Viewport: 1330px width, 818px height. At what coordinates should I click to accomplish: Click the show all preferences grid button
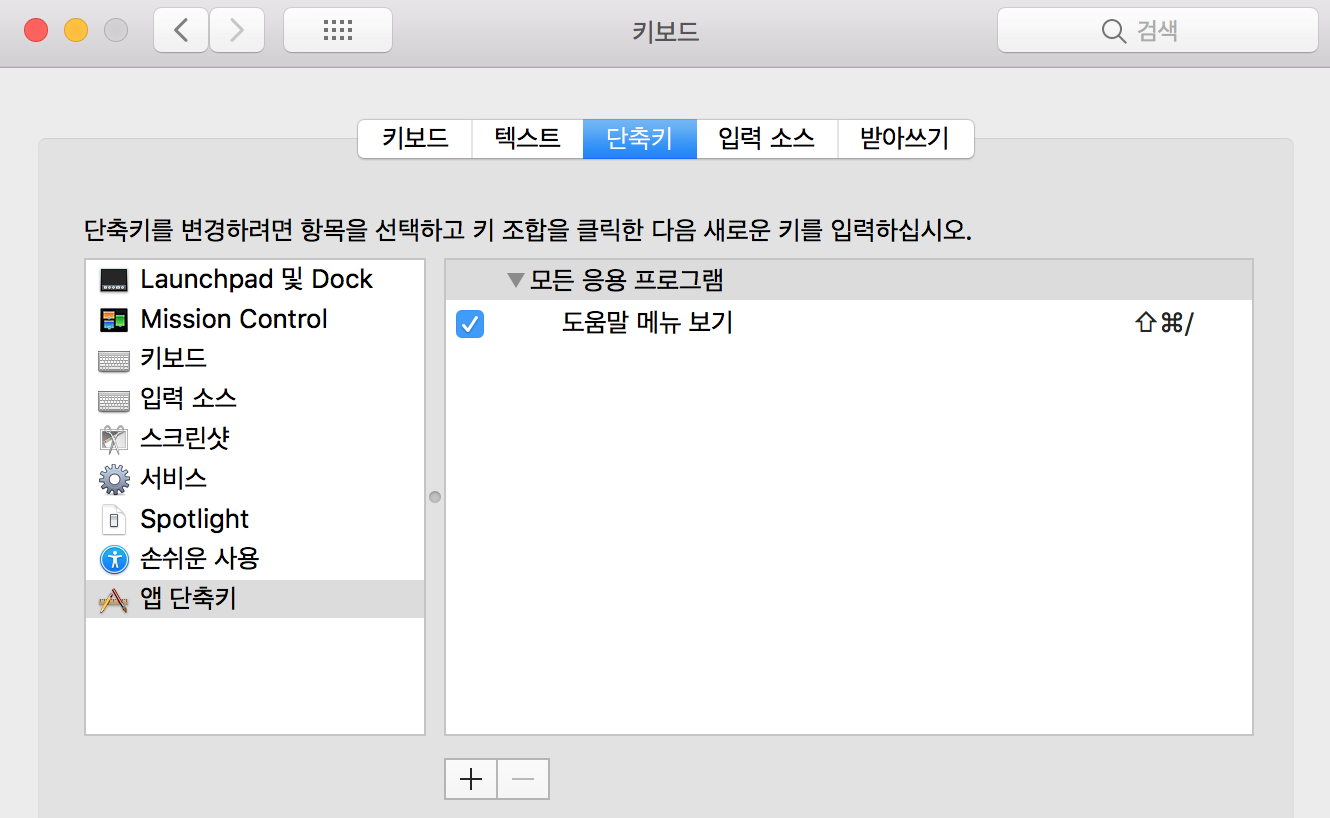coord(338,30)
